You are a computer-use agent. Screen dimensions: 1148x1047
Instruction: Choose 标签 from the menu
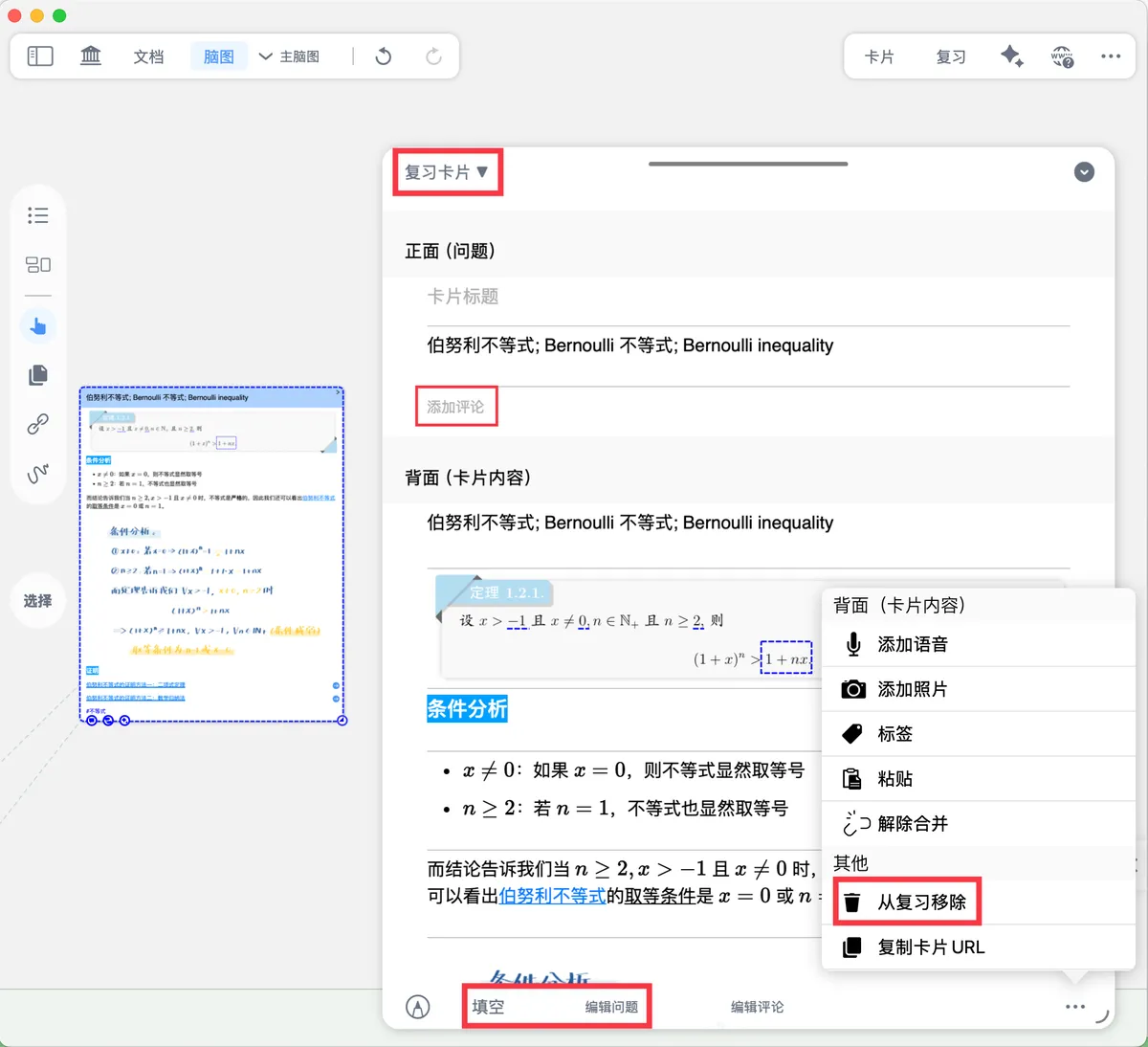tap(979, 734)
